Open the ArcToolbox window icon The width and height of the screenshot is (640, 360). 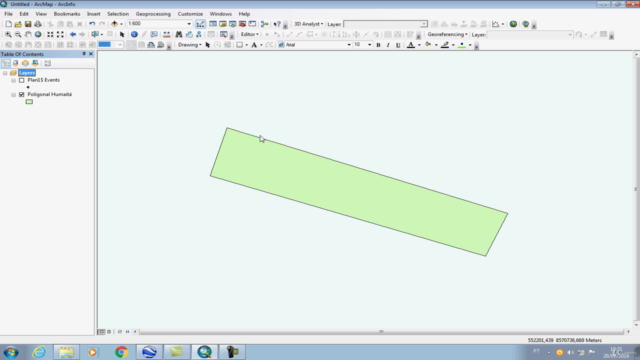point(242,24)
